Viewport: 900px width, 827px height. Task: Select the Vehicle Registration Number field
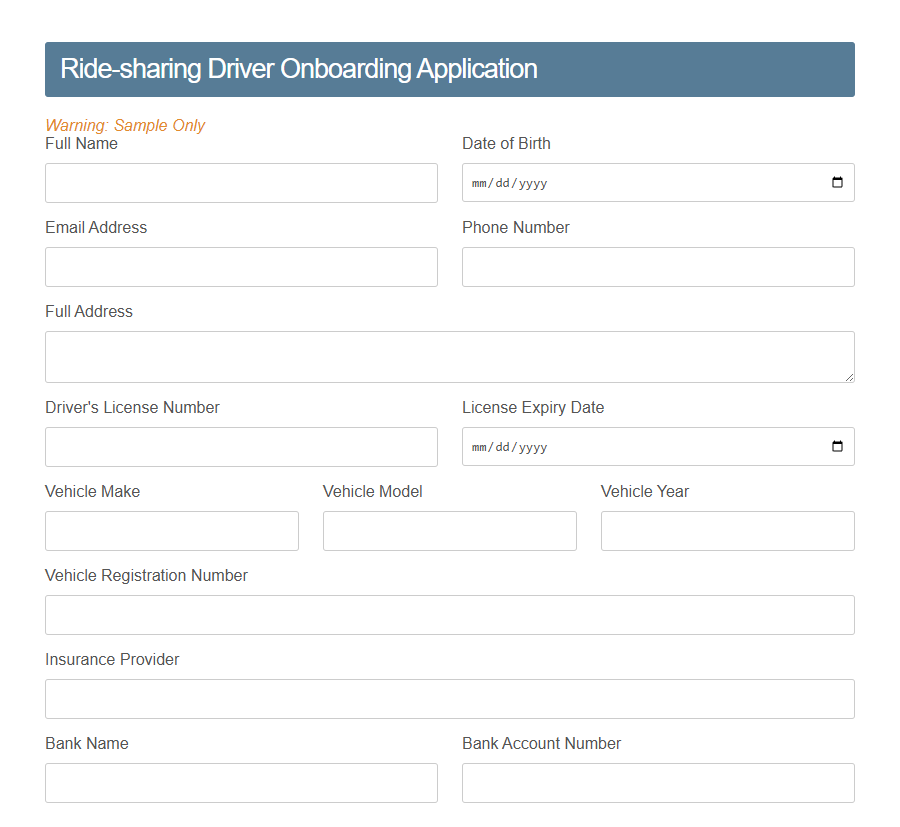pyautogui.click(x=449, y=615)
